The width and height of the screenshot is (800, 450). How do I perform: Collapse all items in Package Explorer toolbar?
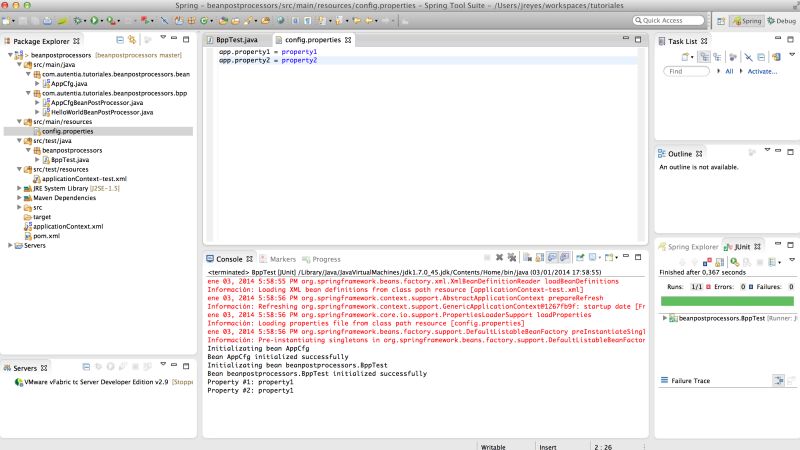(x=120, y=40)
